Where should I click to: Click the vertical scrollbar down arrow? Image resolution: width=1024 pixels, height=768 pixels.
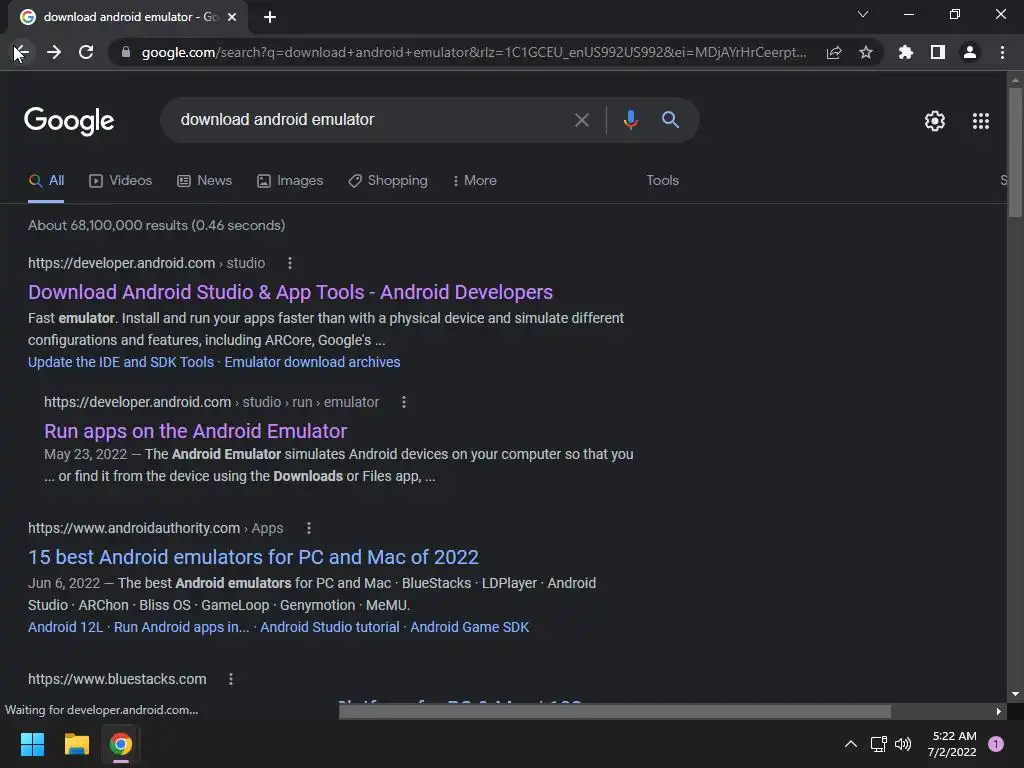pos(1015,694)
